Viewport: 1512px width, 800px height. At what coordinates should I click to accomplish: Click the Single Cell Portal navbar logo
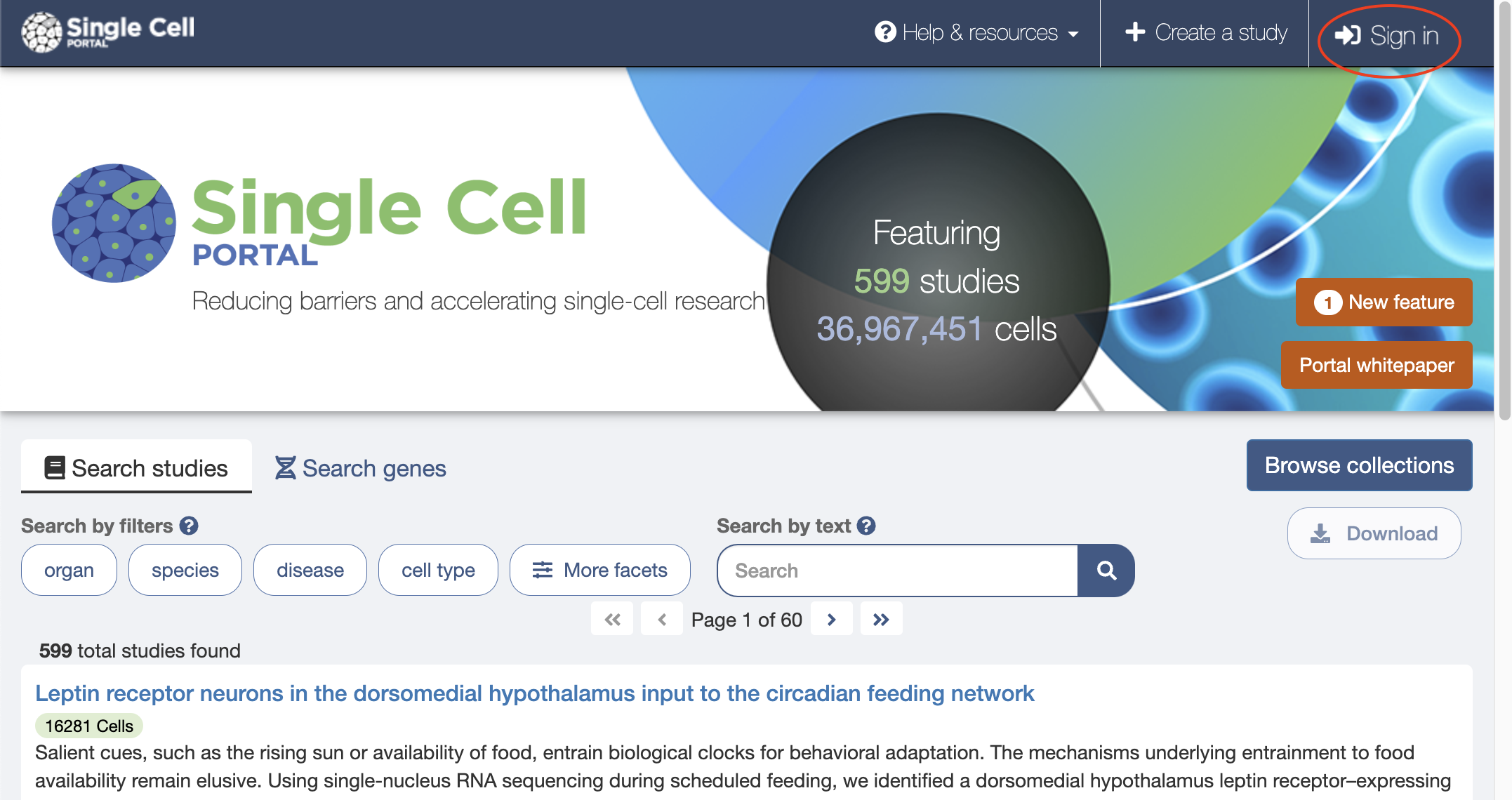click(108, 32)
